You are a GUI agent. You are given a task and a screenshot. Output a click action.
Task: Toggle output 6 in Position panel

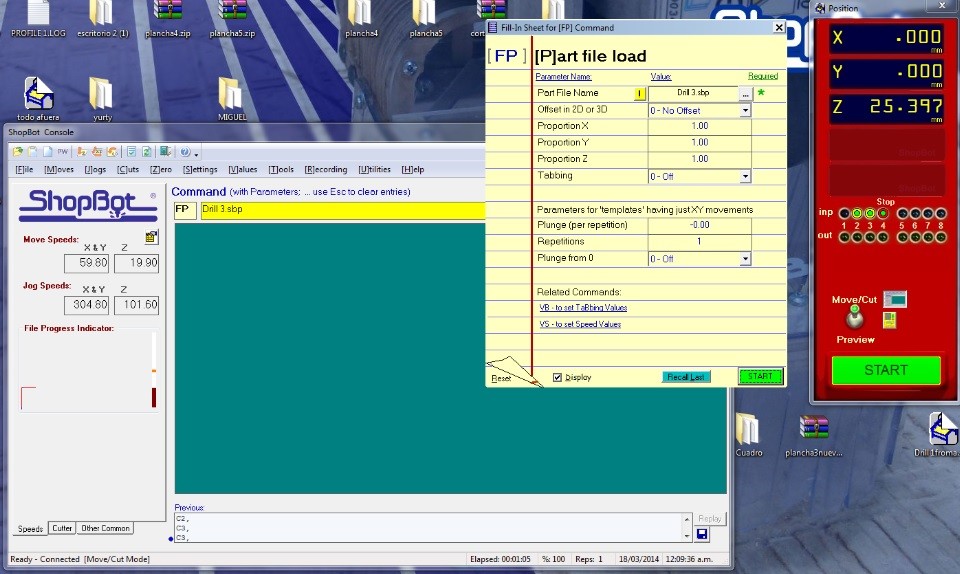tap(915, 237)
